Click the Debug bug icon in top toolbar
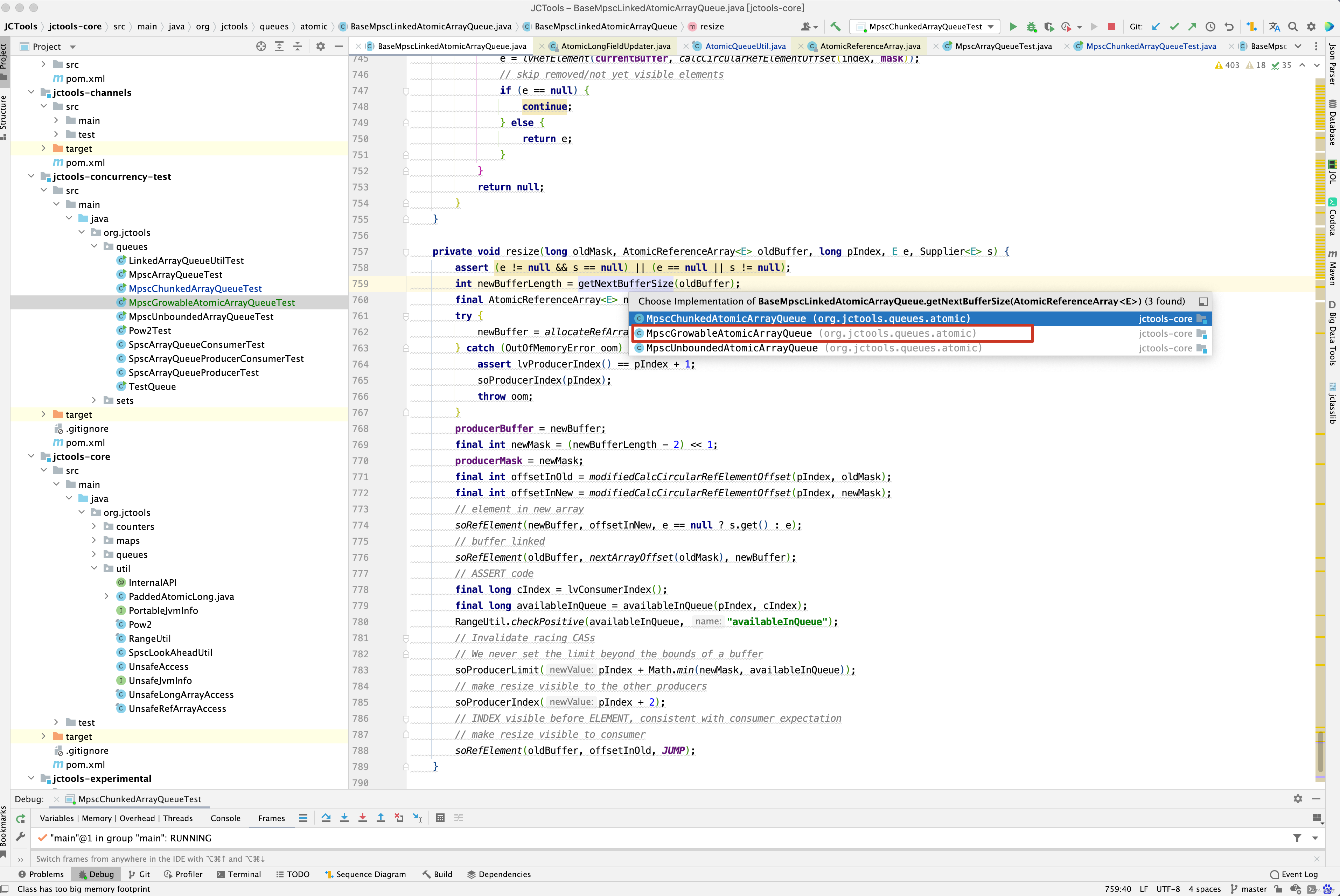 [1031, 26]
